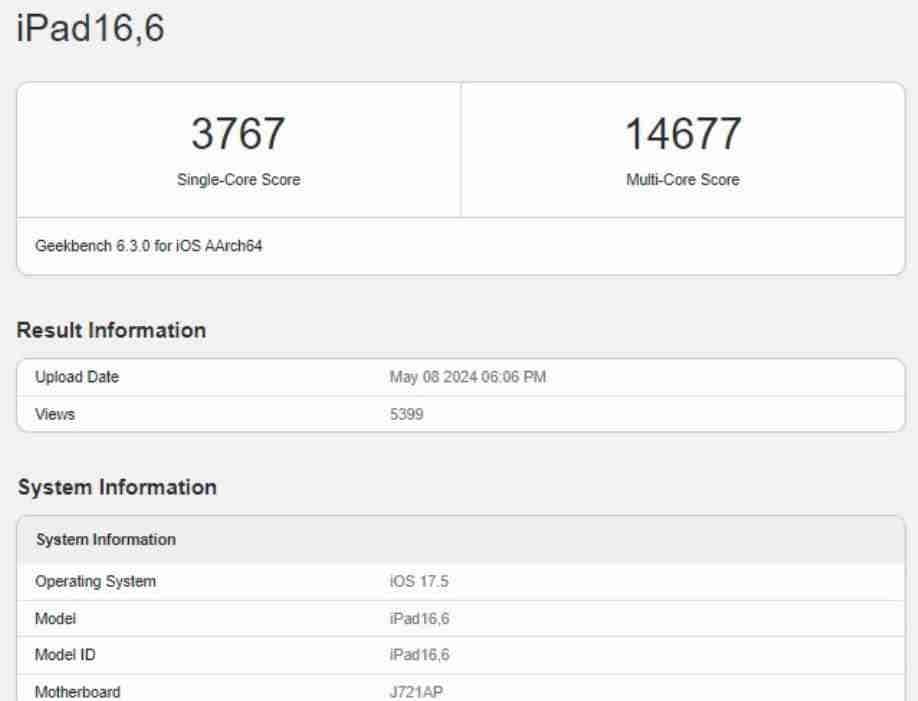Click Geekbench 6.3.0 for iOS AArch64 text

[149, 246]
